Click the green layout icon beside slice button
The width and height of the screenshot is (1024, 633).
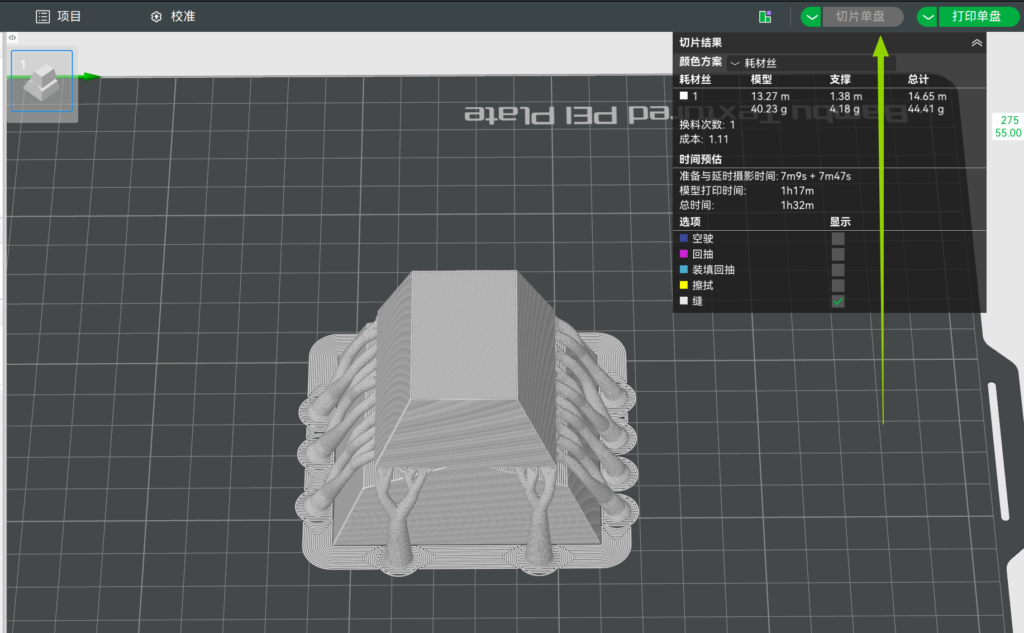coord(765,17)
